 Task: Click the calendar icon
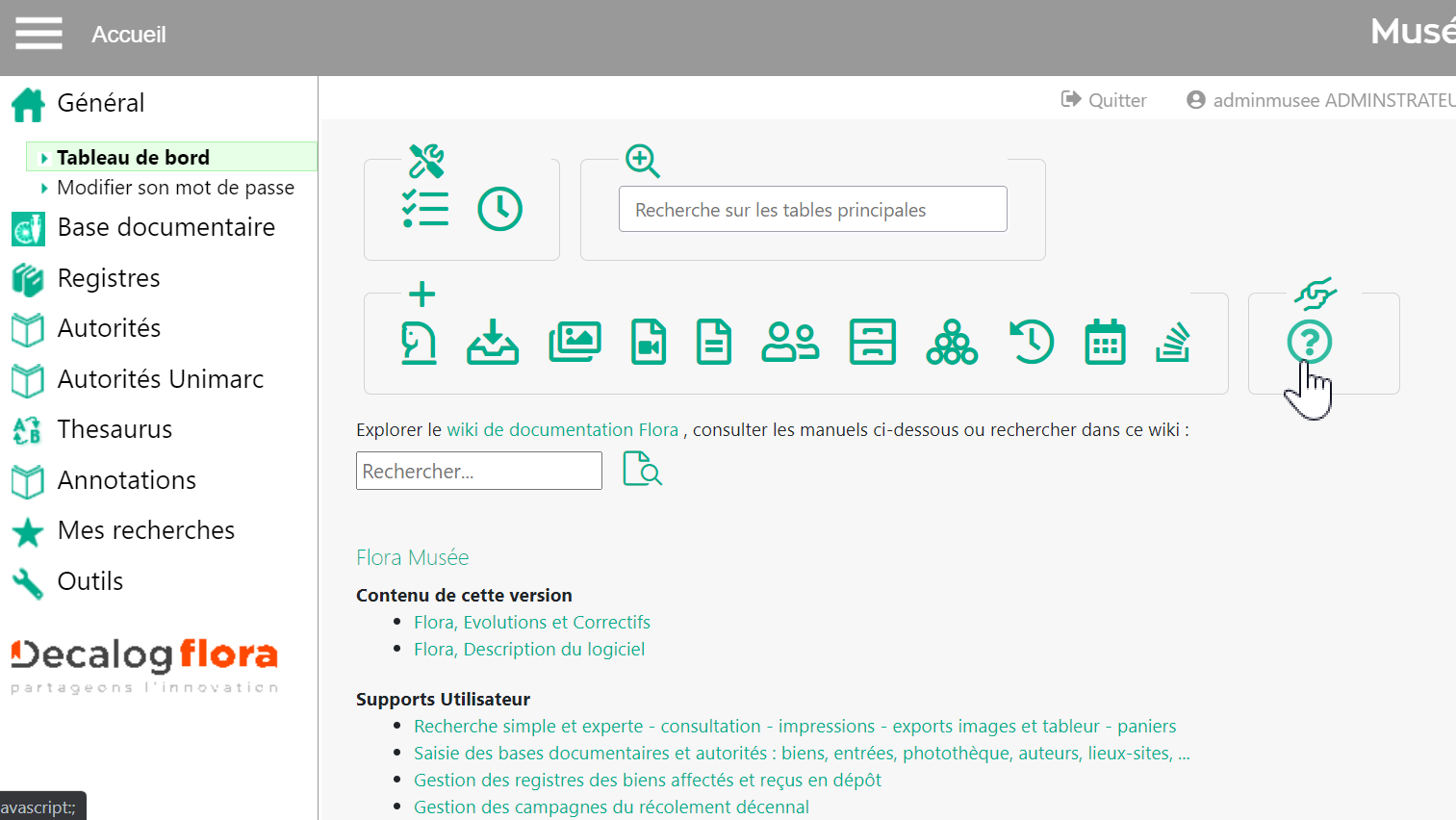click(1105, 343)
